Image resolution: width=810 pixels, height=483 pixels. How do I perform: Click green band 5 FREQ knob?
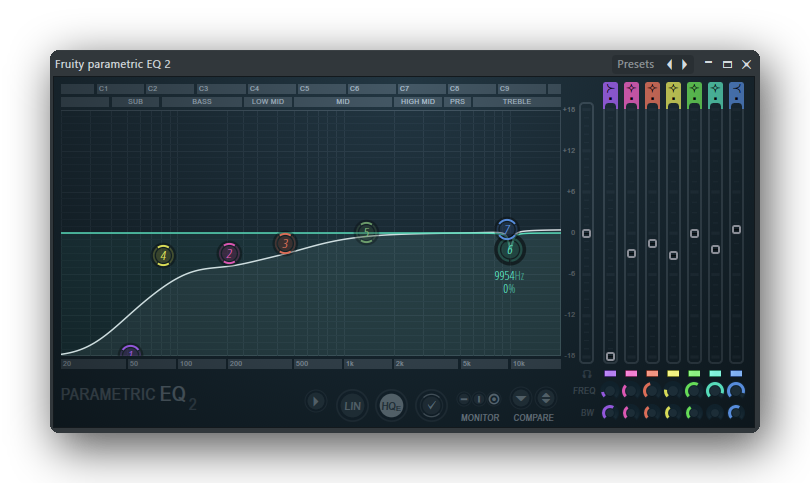(x=694, y=391)
